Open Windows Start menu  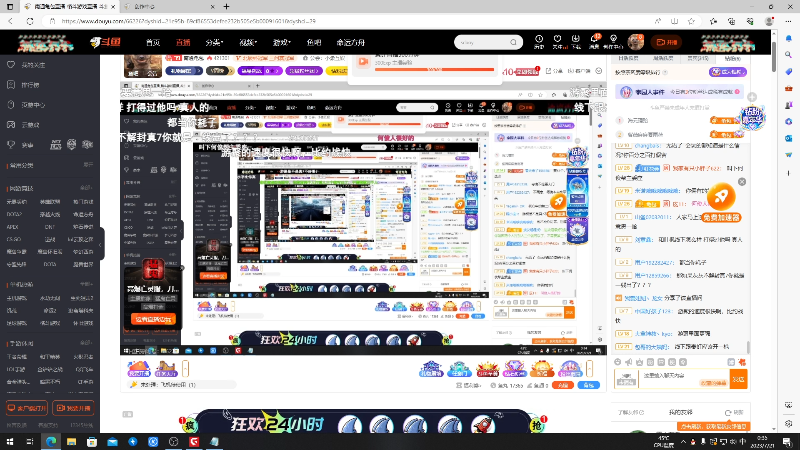pos(10,442)
